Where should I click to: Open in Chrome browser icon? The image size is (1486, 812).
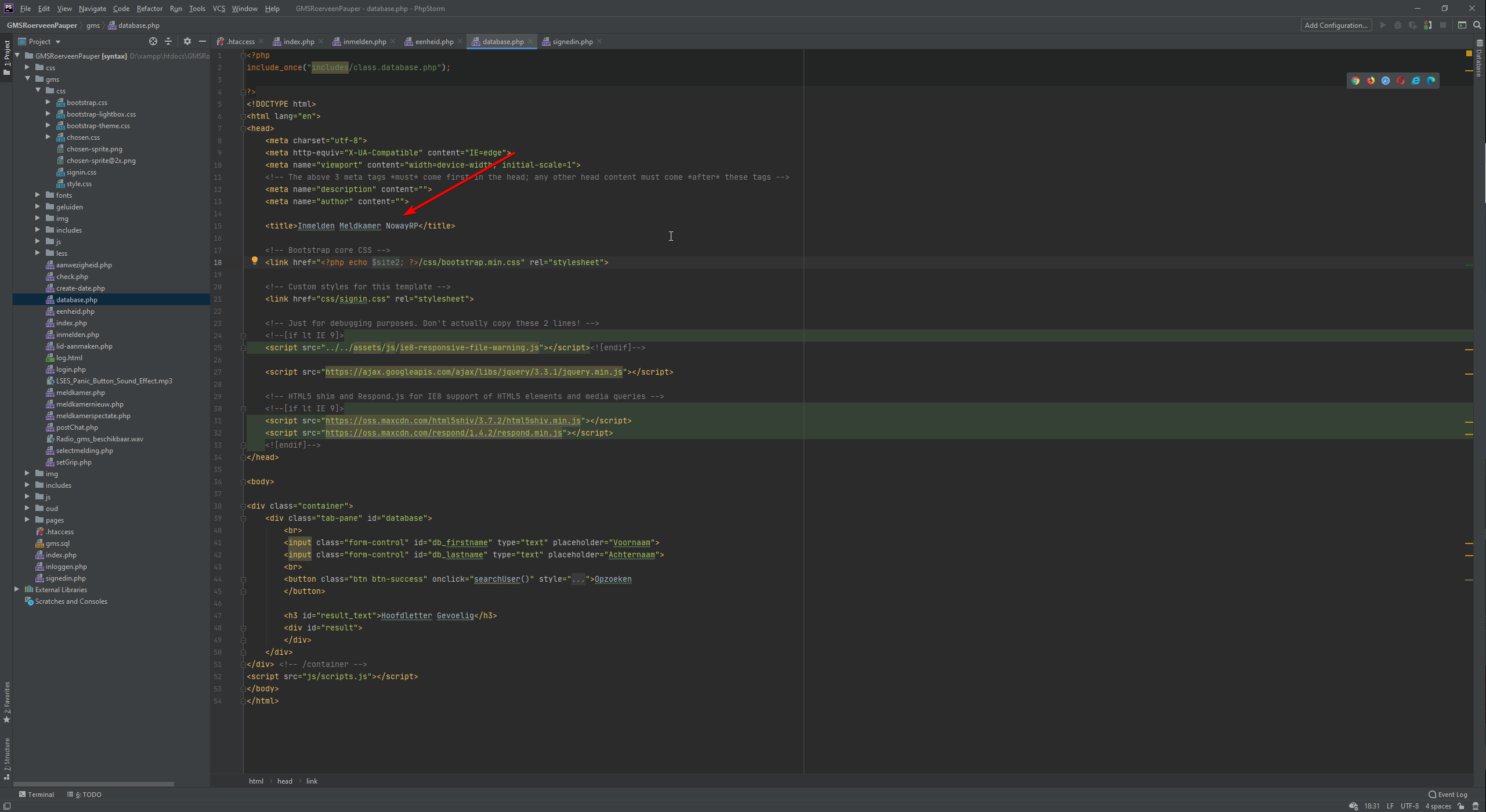(x=1355, y=81)
